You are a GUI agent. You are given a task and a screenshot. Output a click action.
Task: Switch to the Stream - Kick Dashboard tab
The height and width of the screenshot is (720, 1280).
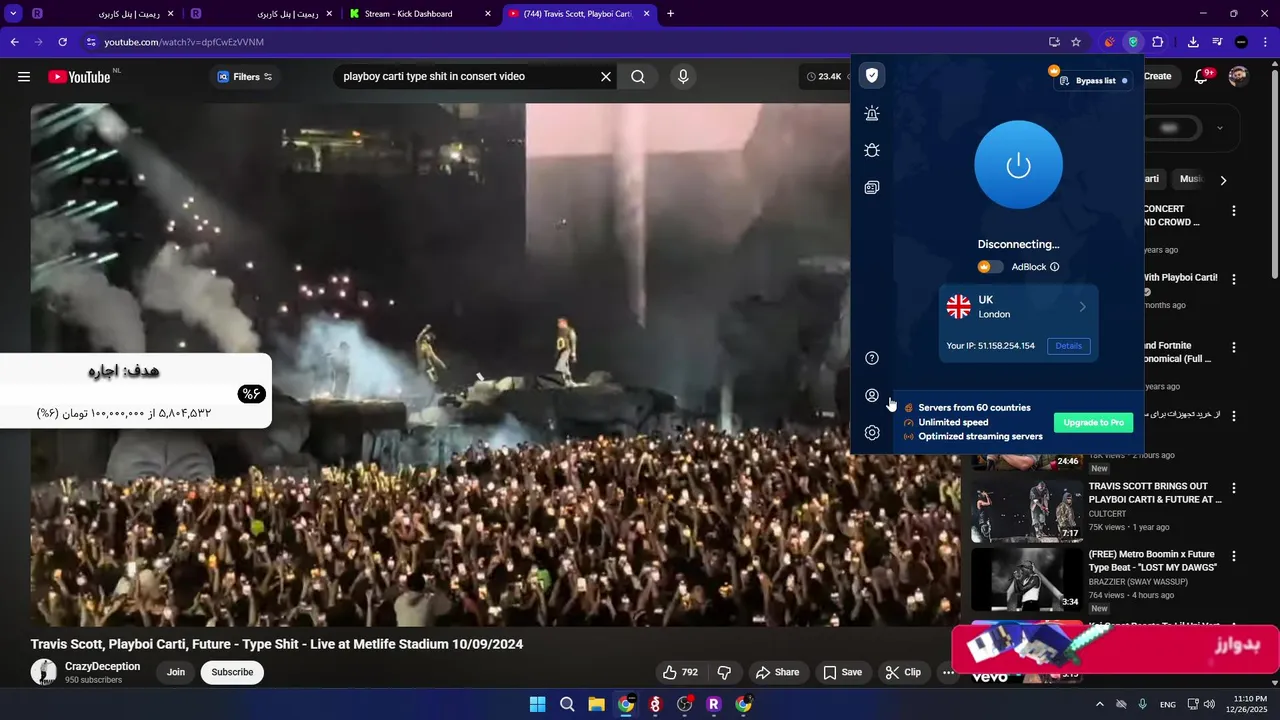tap(420, 14)
